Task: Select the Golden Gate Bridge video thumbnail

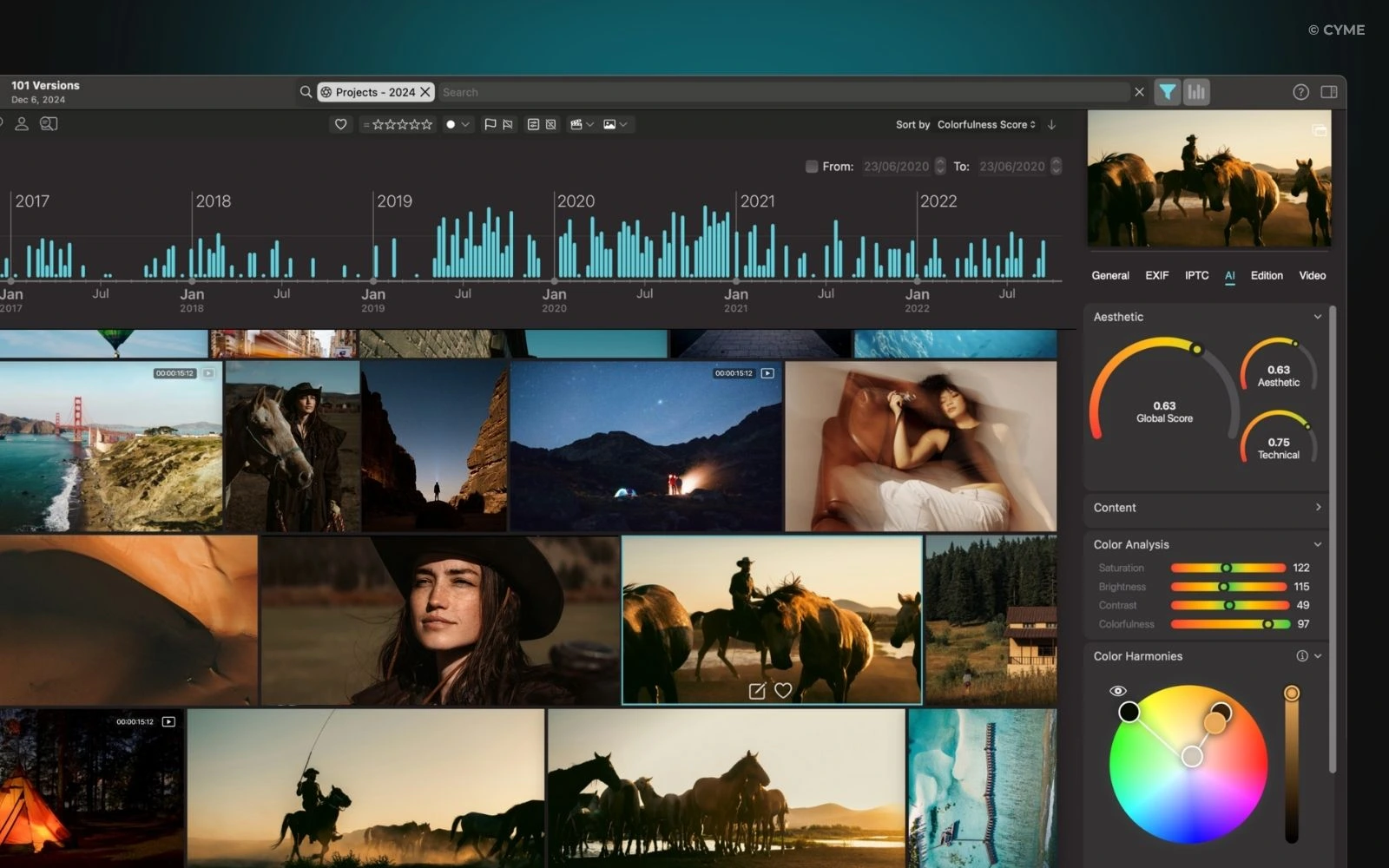Action: (x=110, y=446)
